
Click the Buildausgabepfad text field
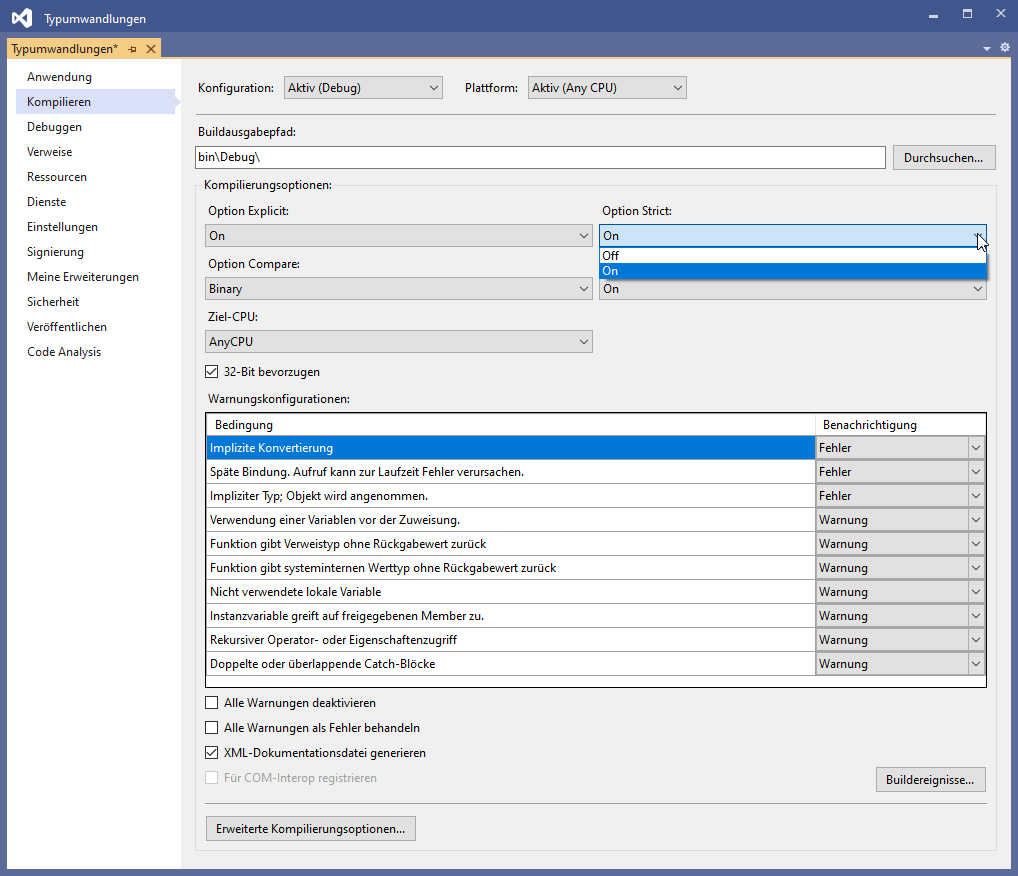point(540,158)
